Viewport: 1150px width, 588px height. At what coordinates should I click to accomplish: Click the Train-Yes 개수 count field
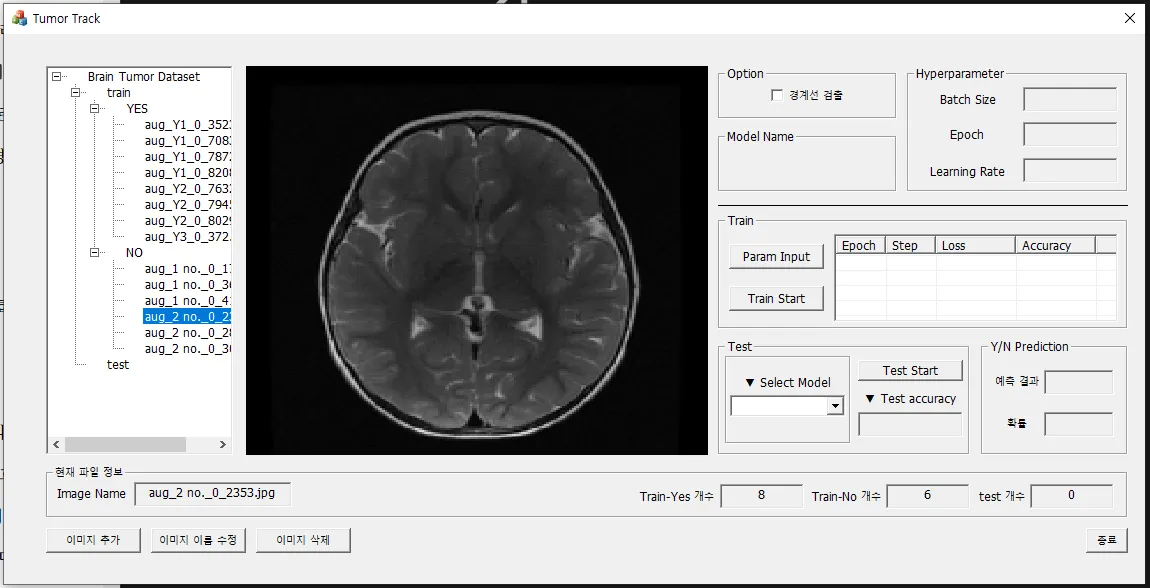pos(761,496)
